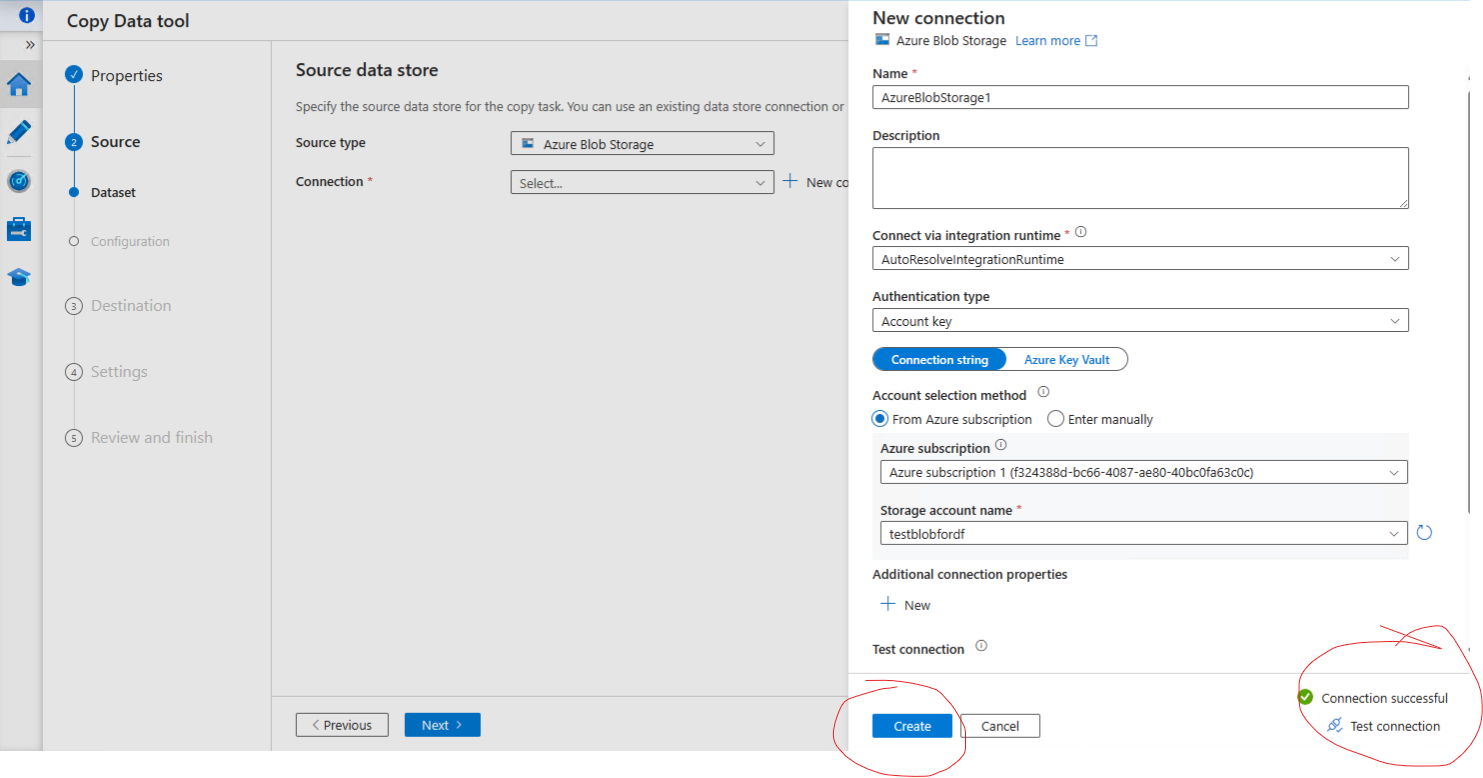Click the plus icon for New connection
This screenshot has width=1483, height=778.
(x=790, y=181)
